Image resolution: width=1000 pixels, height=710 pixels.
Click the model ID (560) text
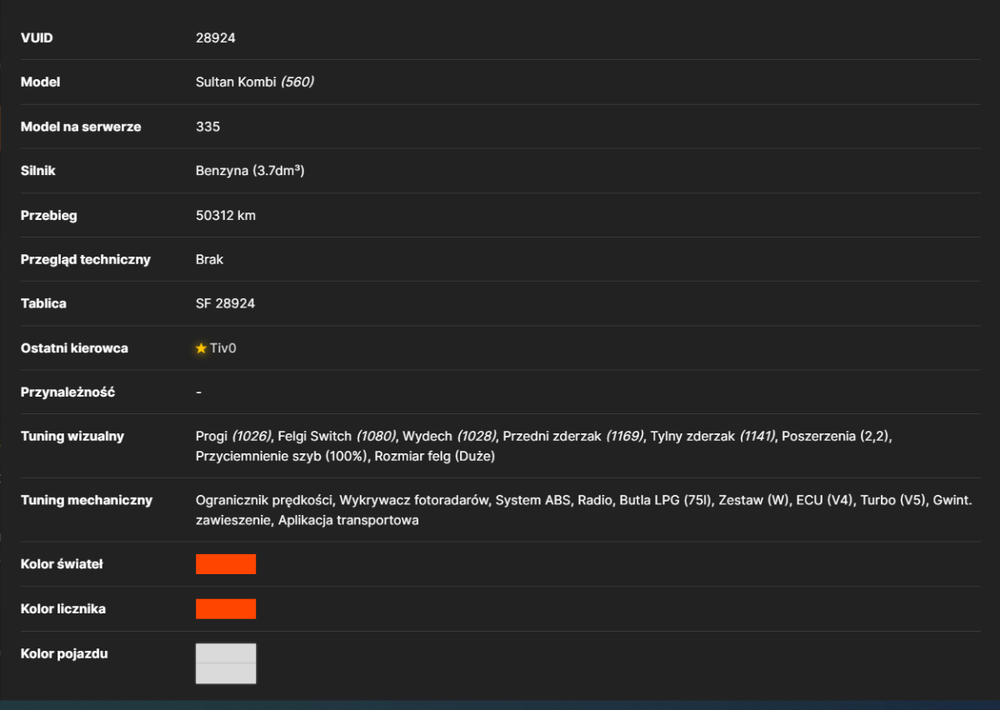[297, 82]
